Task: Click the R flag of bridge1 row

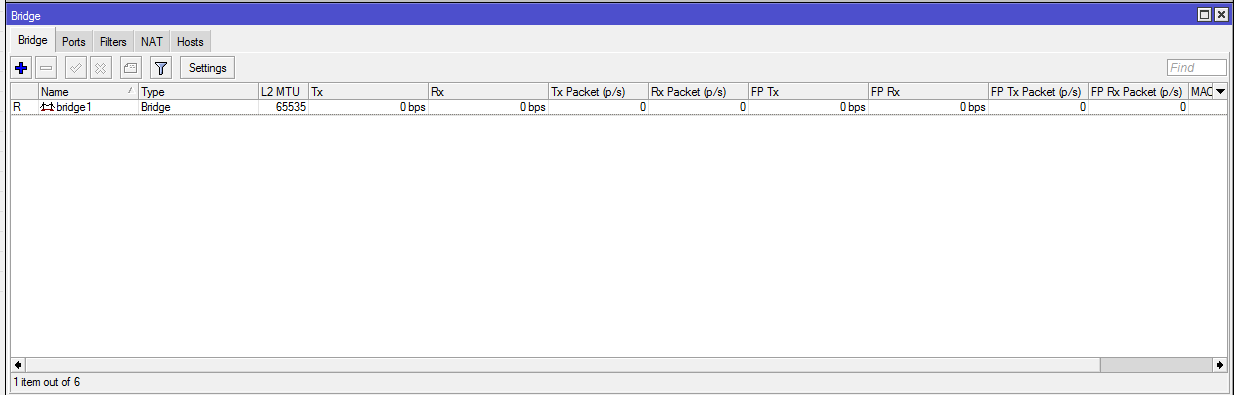Action: click(17, 107)
